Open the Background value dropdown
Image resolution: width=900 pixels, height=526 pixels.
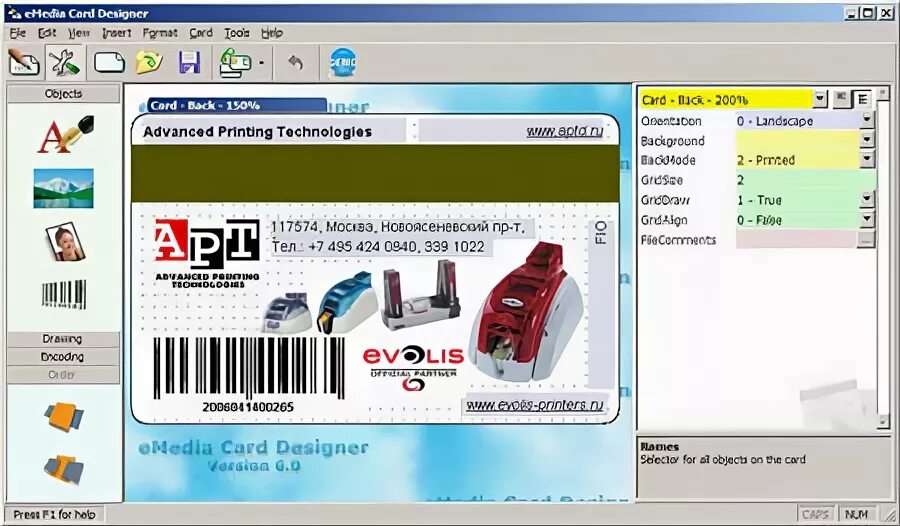point(867,140)
